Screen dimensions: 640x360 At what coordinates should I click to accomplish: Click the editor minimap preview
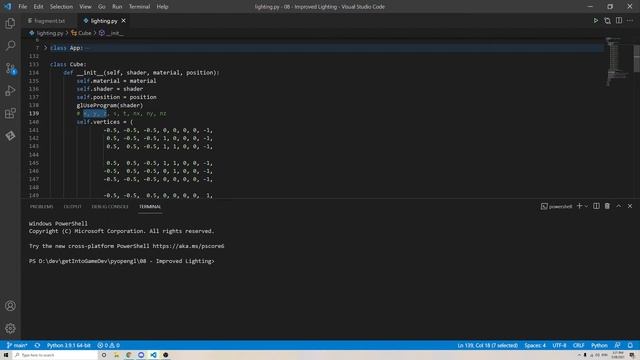[x=616, y=61]
